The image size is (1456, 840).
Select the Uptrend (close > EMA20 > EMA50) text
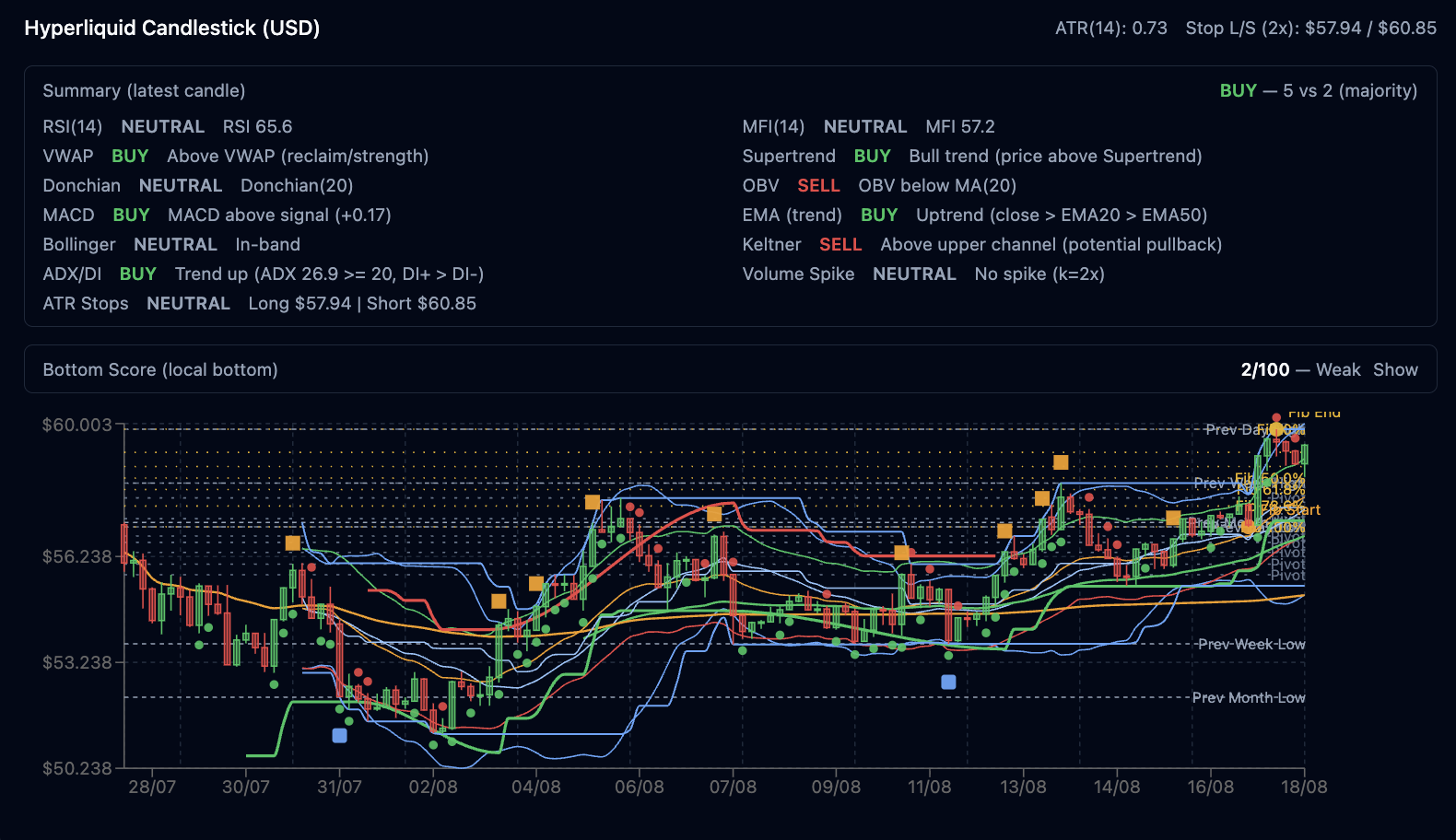[x=1062, y=215]
